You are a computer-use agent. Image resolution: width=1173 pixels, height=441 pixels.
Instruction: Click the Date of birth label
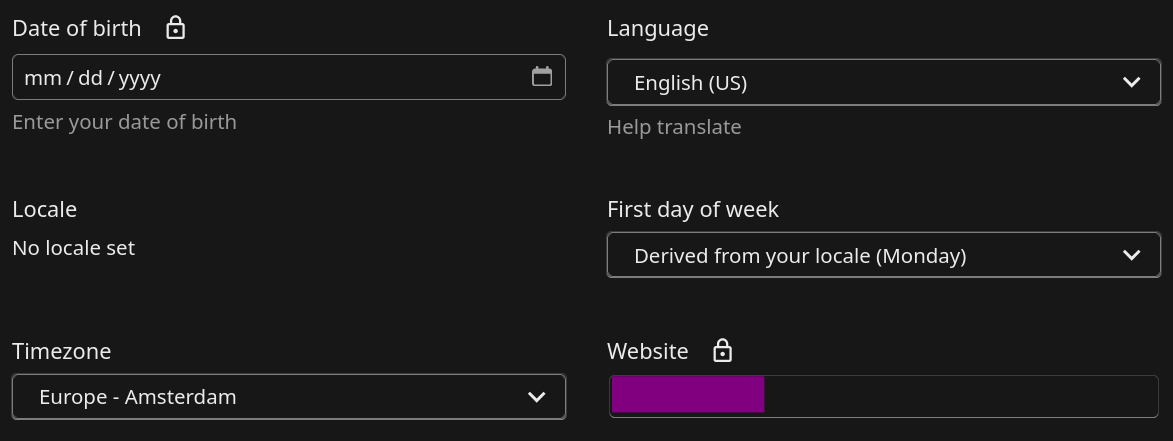click(x=77, y=28)
